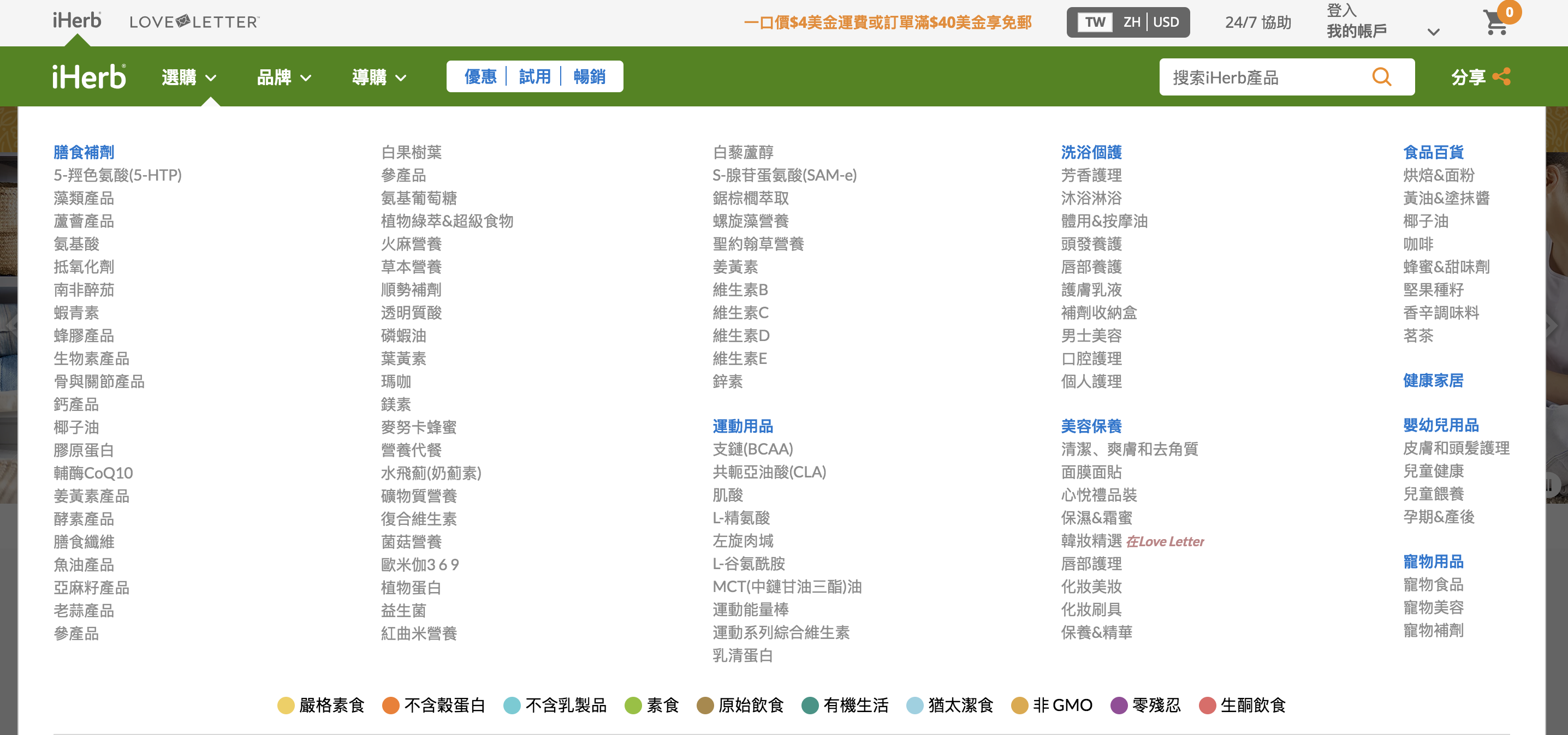Change the USD currency option
Image resolution: width=1568 pixels, height=735 pixels.
(x=1166, y=22)
